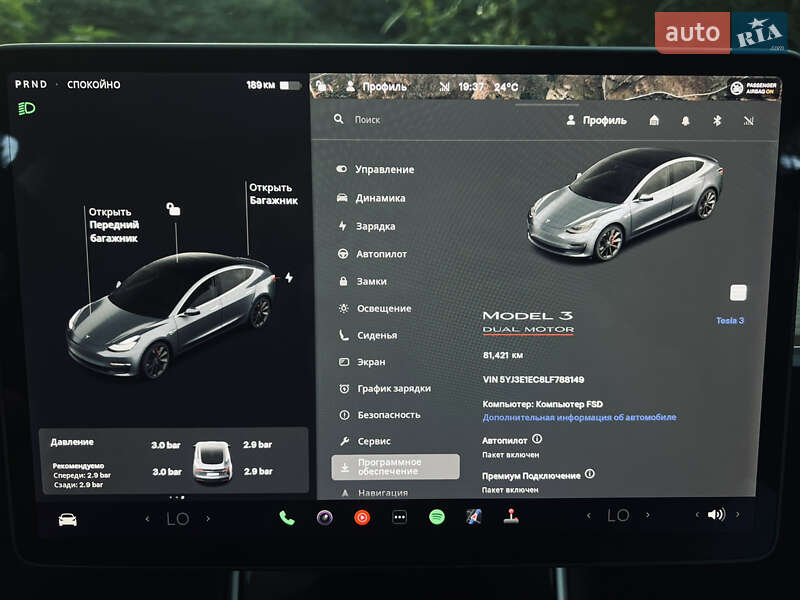Open Дополнительная информация об автомобиле link
800x600 pixels.
click(579, 417)
